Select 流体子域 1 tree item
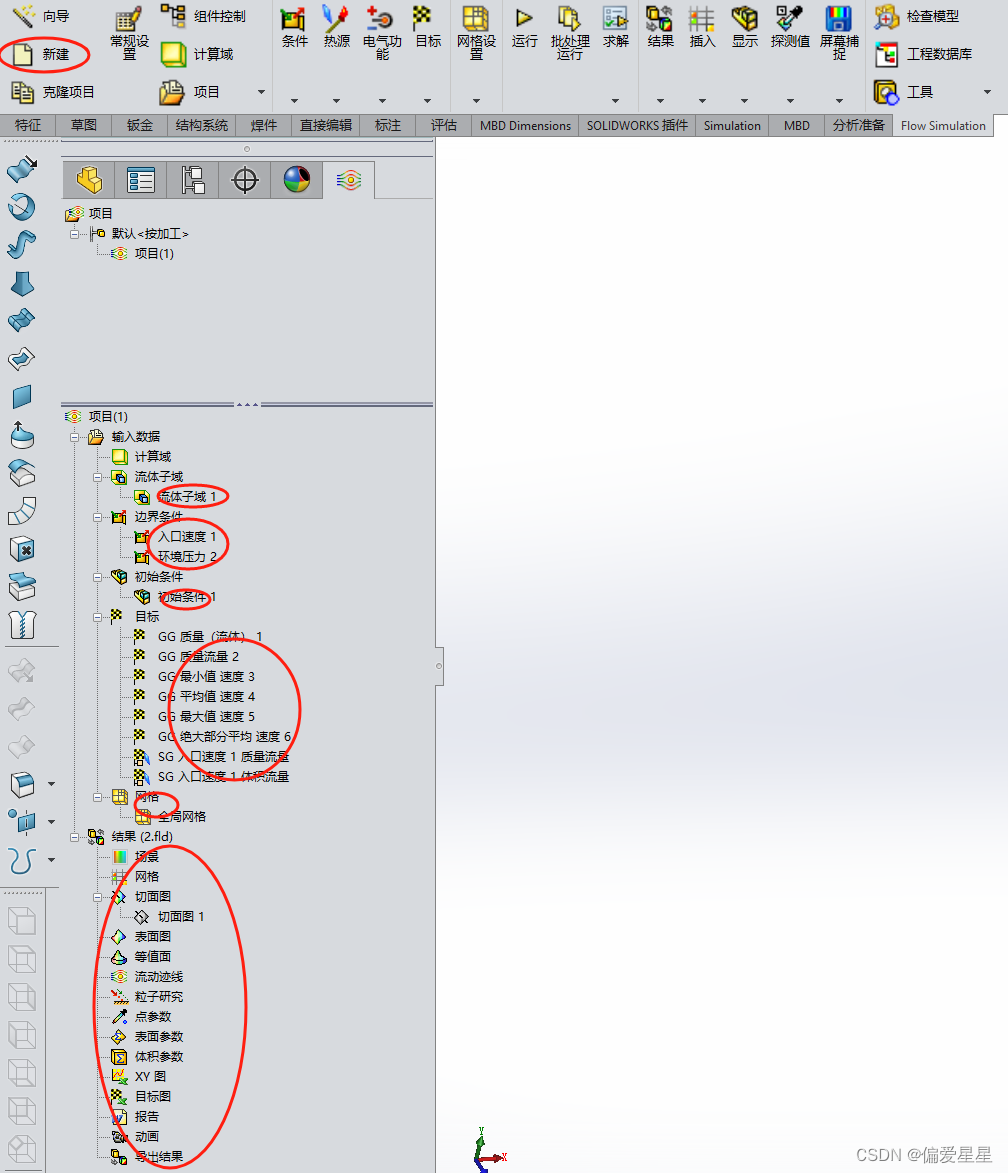Viewport: 1008px width, 1173px height. pos(186,497)
